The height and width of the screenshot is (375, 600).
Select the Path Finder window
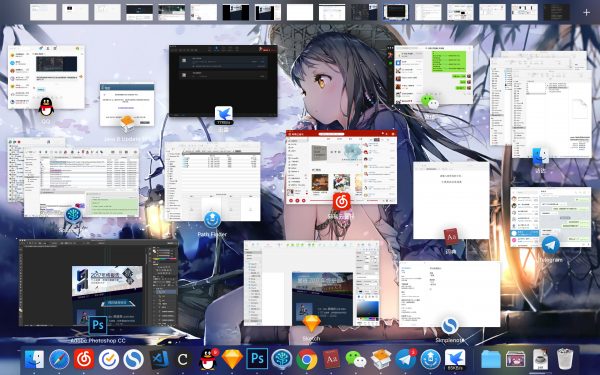[x=212, y=181]
